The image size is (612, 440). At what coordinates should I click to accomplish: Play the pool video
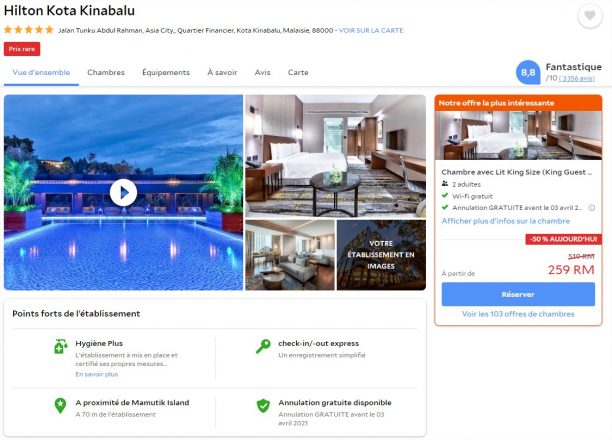pos(123,192)
